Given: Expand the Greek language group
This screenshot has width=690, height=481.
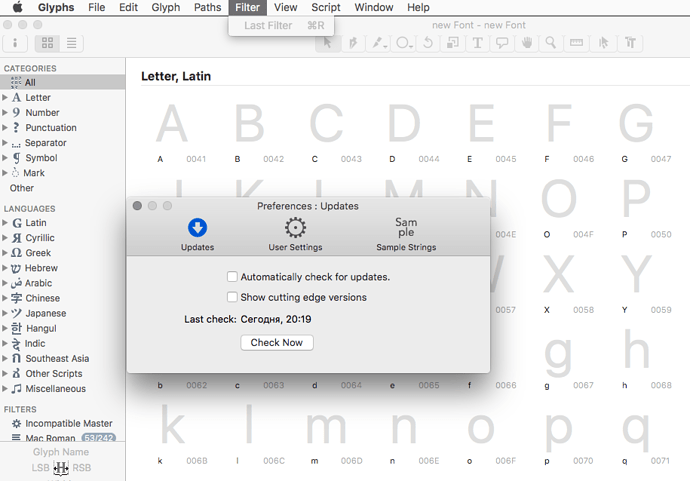Looking at the screenshot, I should click(x=5, y=253).
